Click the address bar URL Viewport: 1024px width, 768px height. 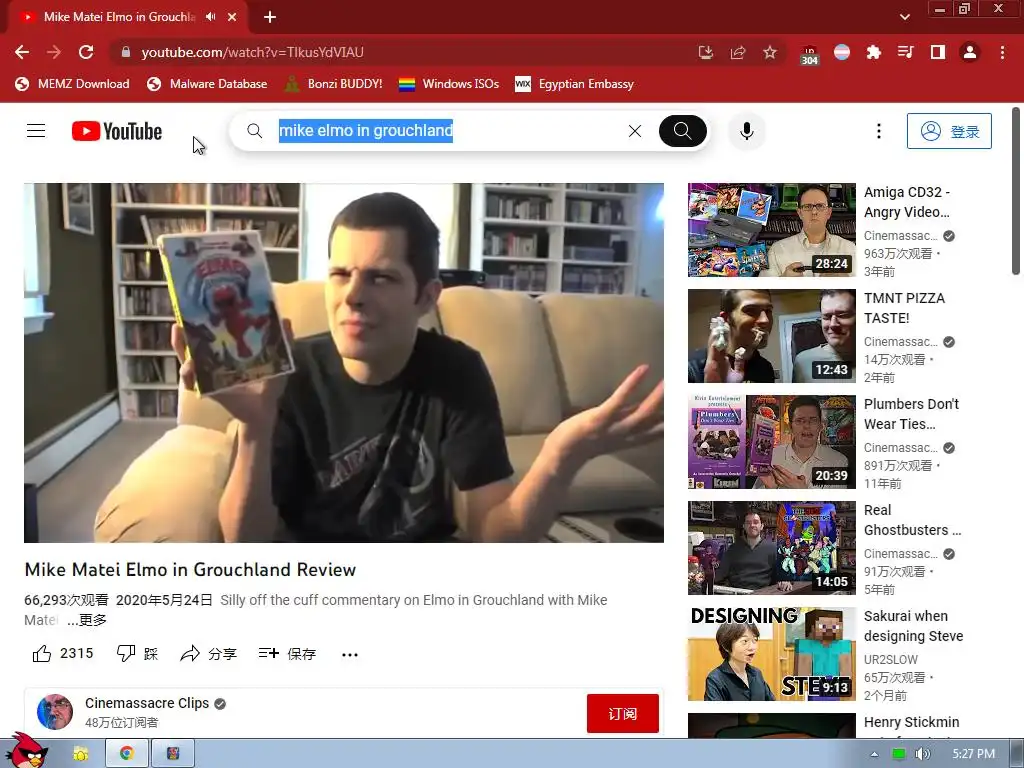(252, 52)
